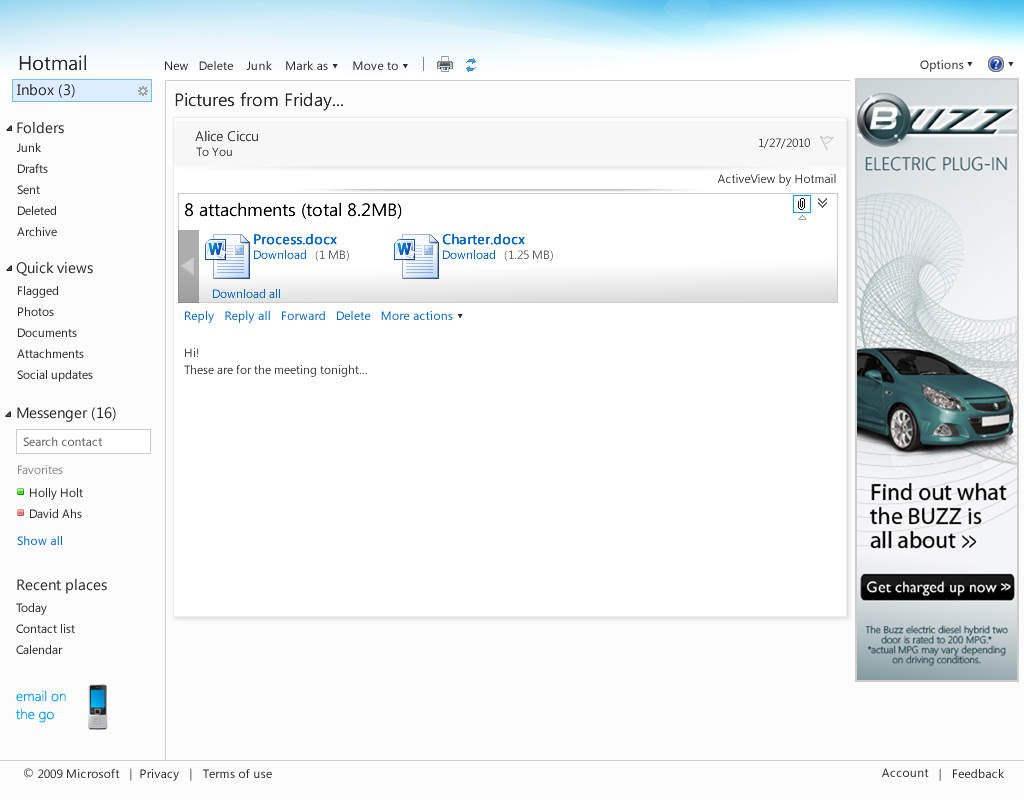This screenshot has height=800, width=1024.
Task: Open help dropdown arrow beside question mark
Action: tap(1010, 64)
